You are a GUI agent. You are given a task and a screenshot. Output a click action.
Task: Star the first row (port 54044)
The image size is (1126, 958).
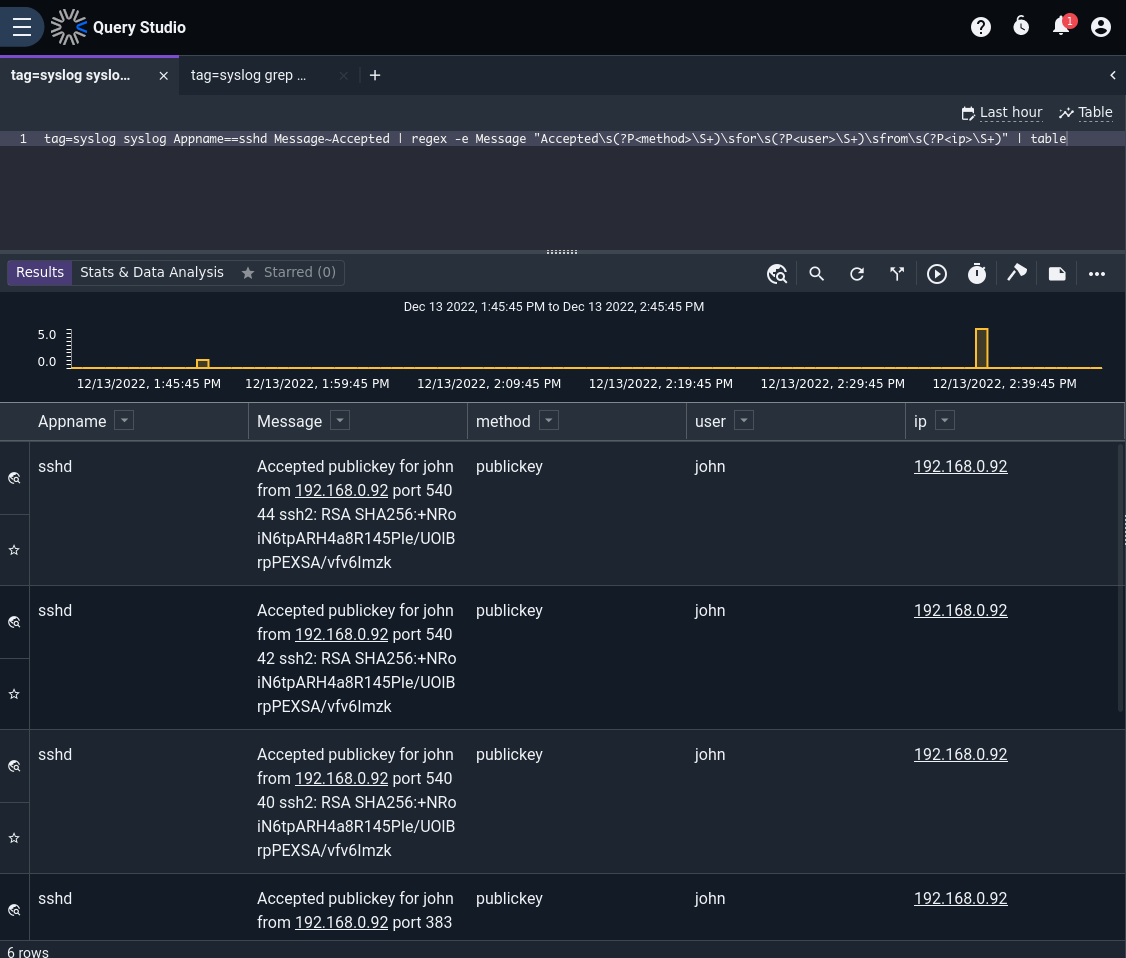[x=14, y=550]
